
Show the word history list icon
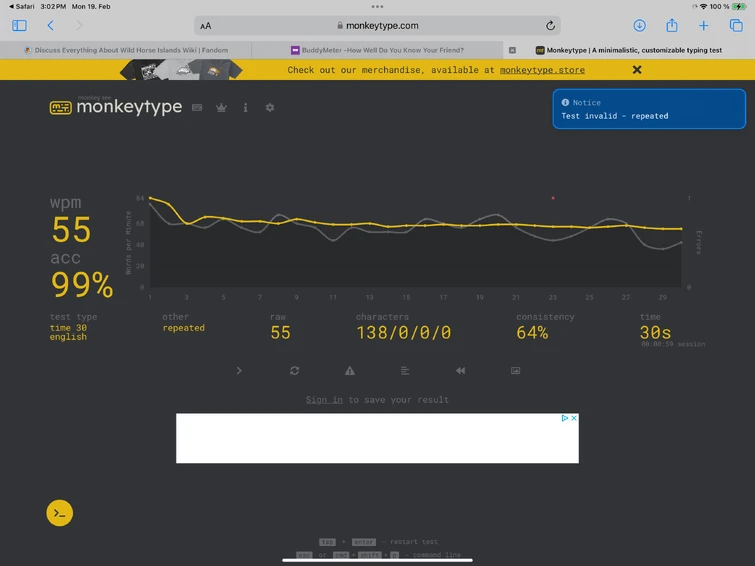tap(405, 370)
